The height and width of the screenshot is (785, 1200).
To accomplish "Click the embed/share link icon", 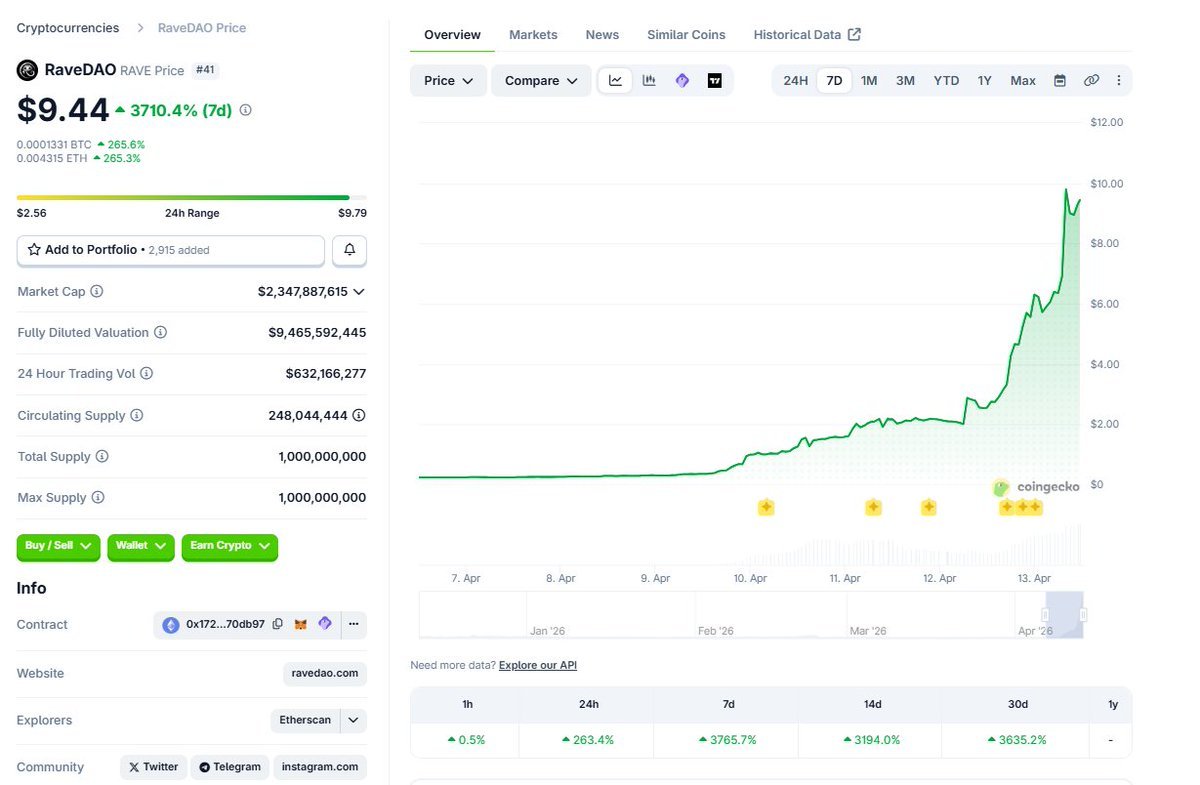I will tap(1091, 80).
